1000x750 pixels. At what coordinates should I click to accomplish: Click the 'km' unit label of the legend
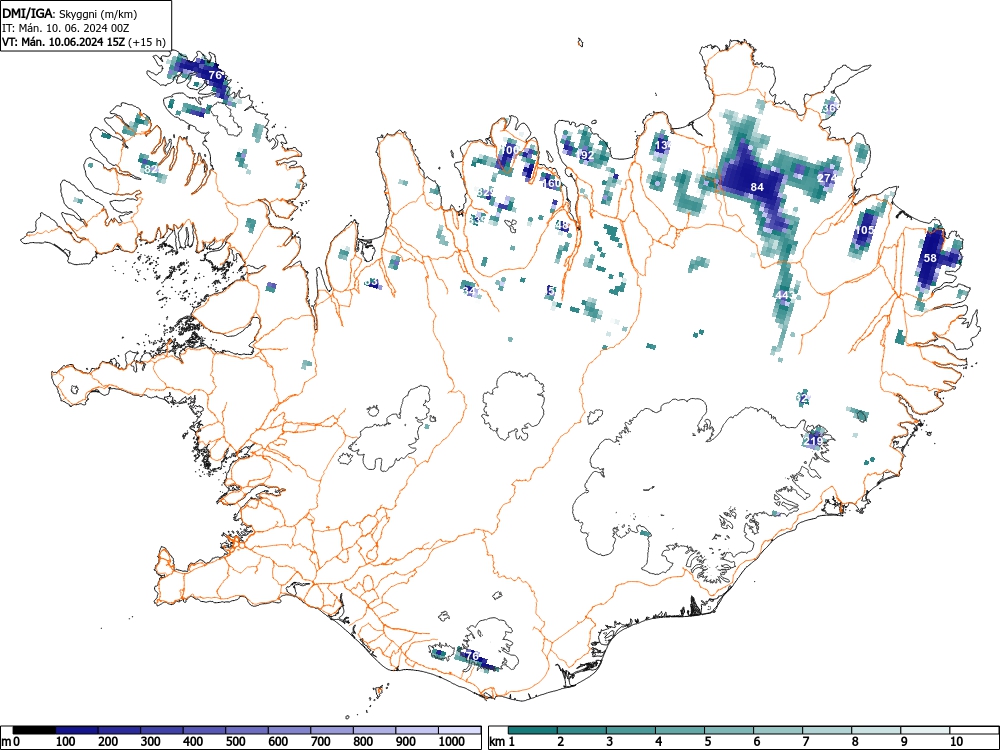click(497, 742)
